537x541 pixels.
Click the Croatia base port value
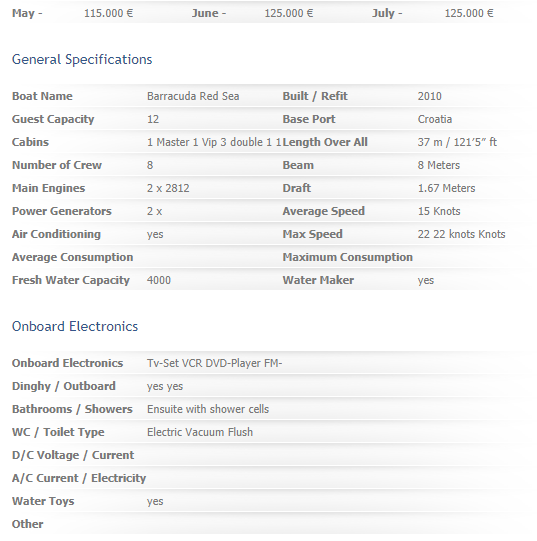point(435,119)
